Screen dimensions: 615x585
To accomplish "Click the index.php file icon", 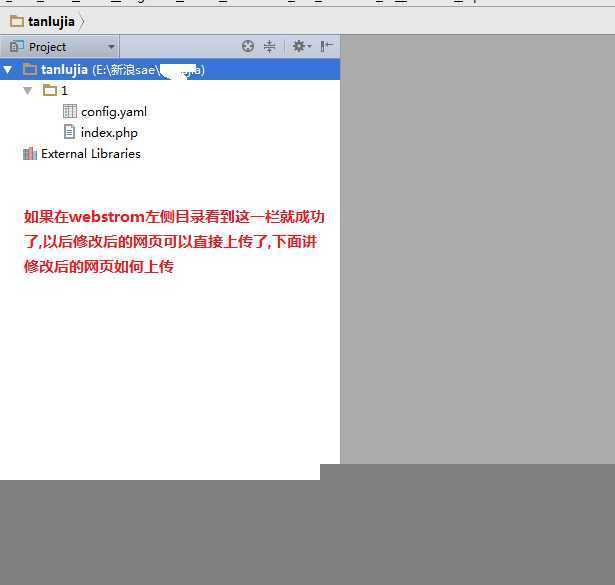I will pos(69,132).
